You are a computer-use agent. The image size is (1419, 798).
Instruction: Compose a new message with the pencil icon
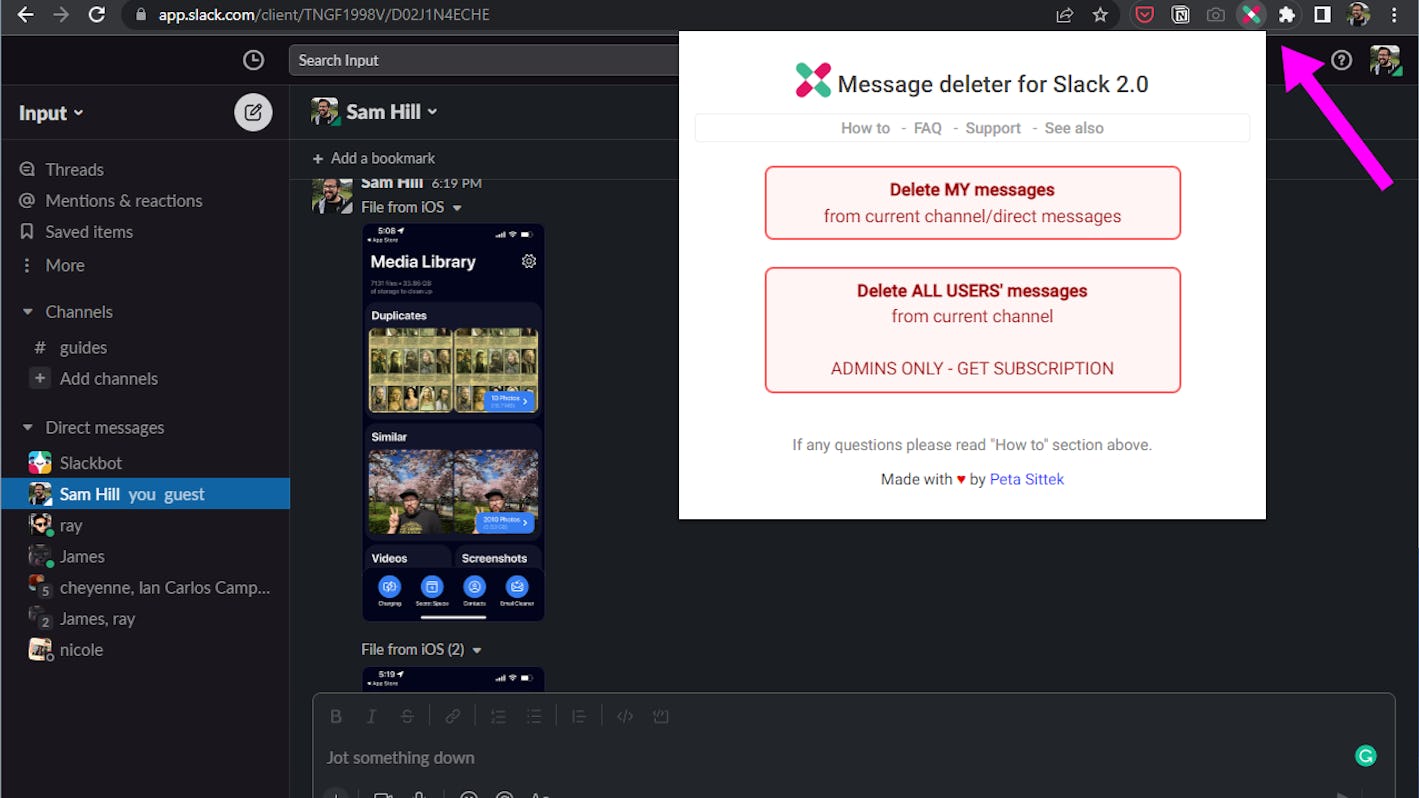(x=253, y=112)
